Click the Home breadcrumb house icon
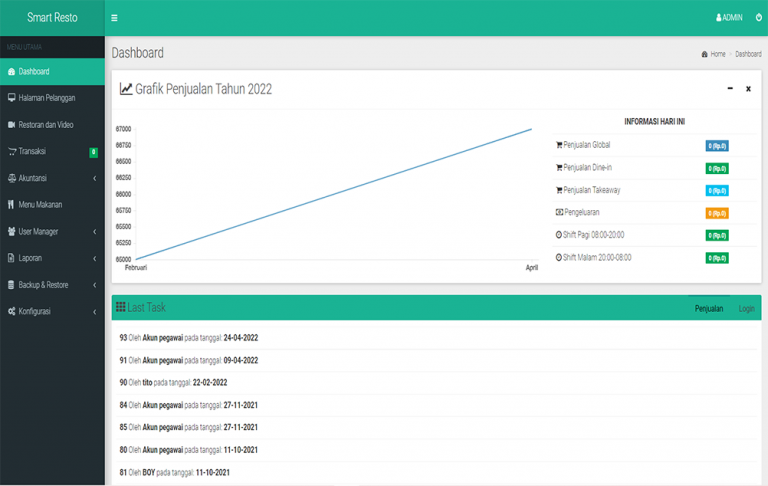The image size is (768, 486). [x=704, y=54]
